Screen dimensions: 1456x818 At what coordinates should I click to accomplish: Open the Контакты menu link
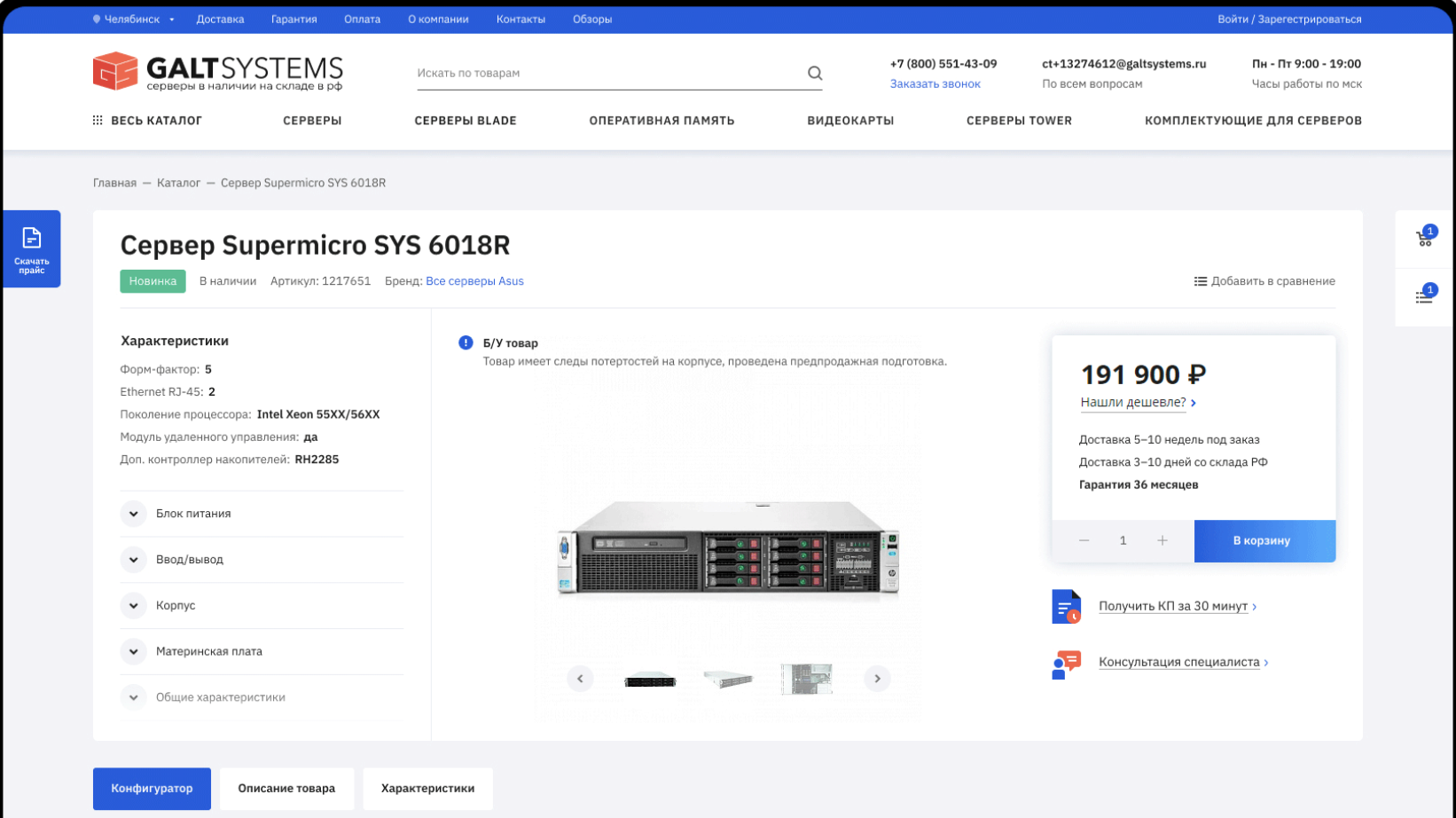[x=521, y=19]
